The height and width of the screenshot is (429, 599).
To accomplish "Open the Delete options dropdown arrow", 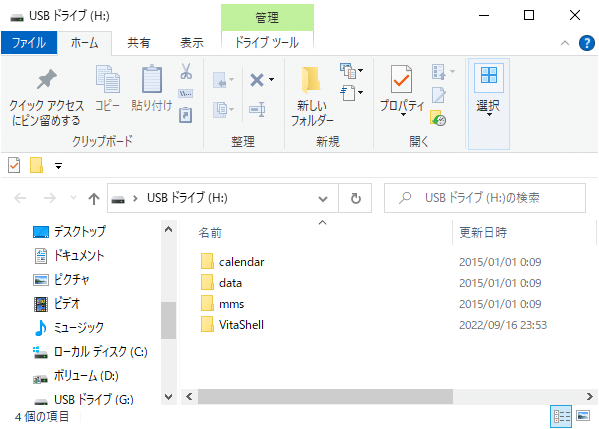I will click(271, 79).
